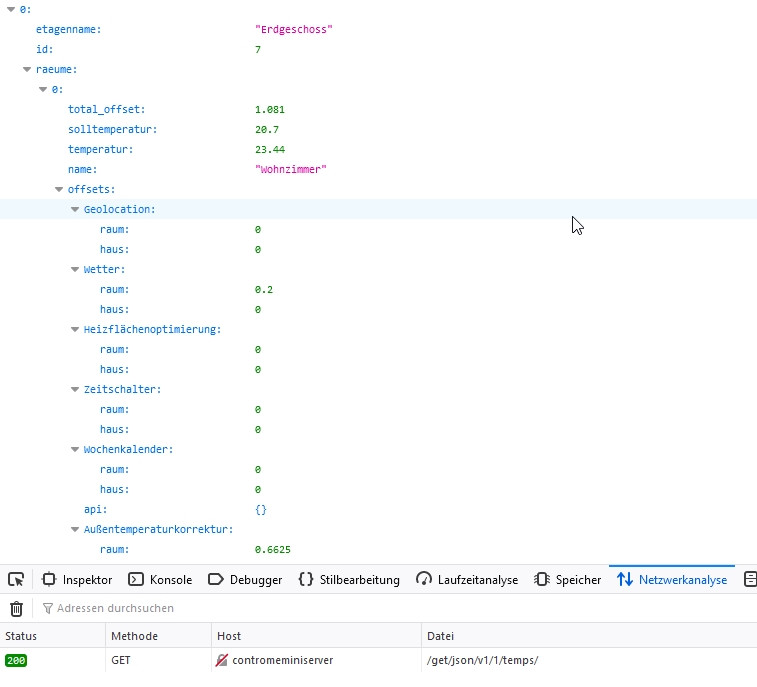Click the insecure connection lock icon
Image resolution: width=757 pixels, height=687 pixels.
tap(222, 661)
